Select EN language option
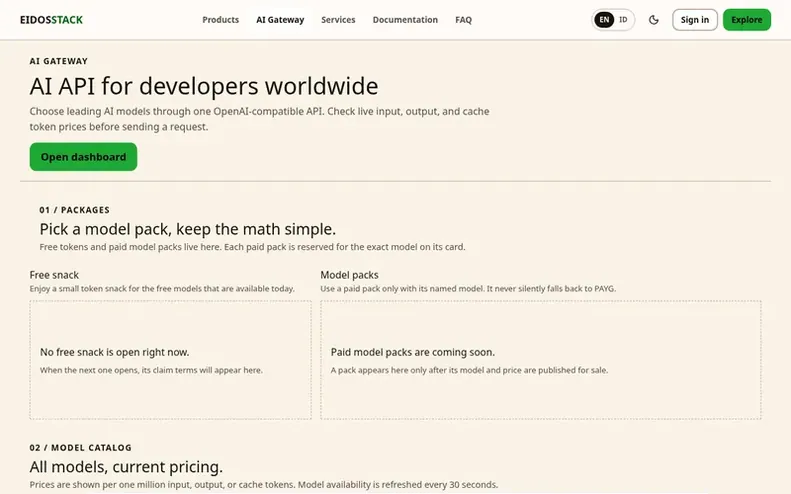This screenshot has height=494, width=791. (604, 20)
